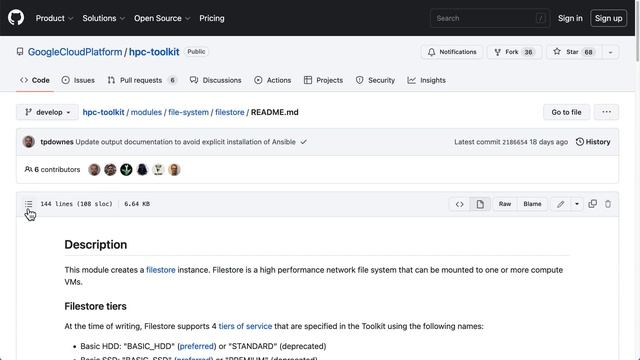
Task: Edit this file with pencil icon
Action: 560,204
